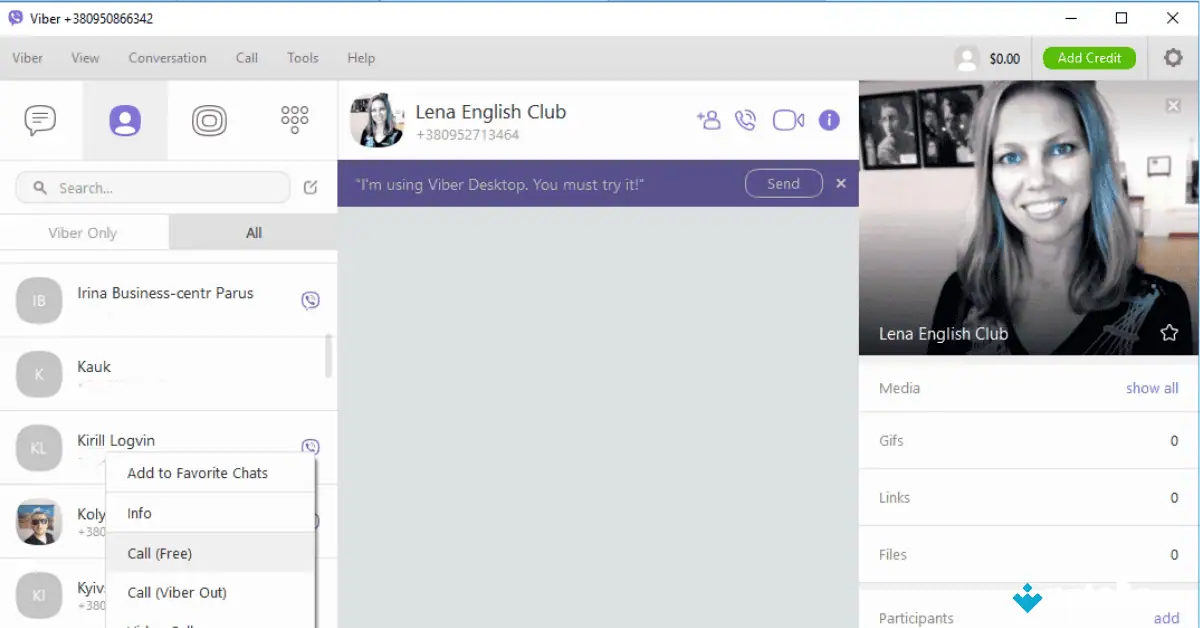The height and width of the screenshot is (628, 1200).
Task: View conversation info via the i icon
Action: tap(829, 120)
